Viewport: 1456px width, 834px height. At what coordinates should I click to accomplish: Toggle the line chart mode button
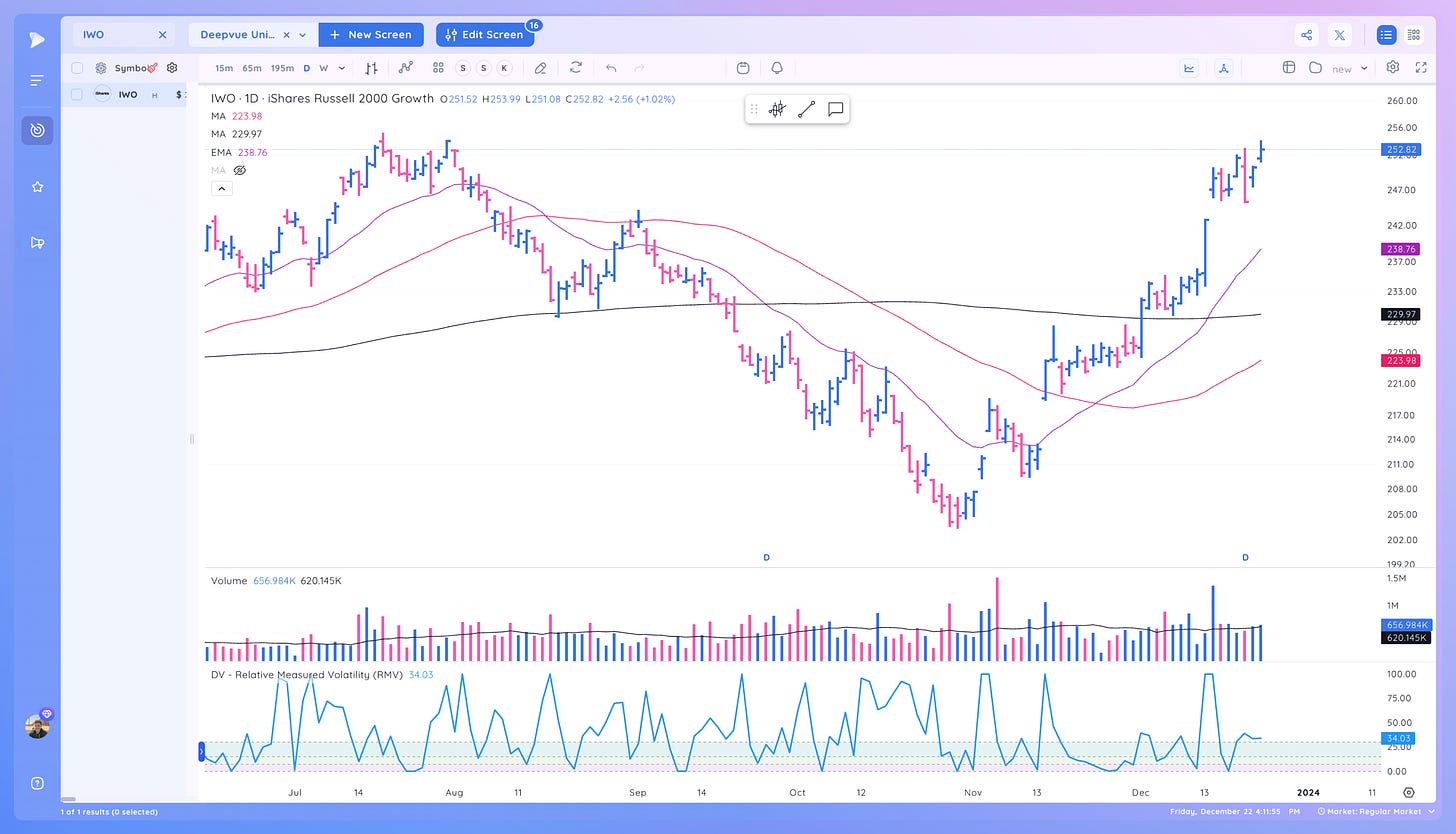coord(1189,68)
